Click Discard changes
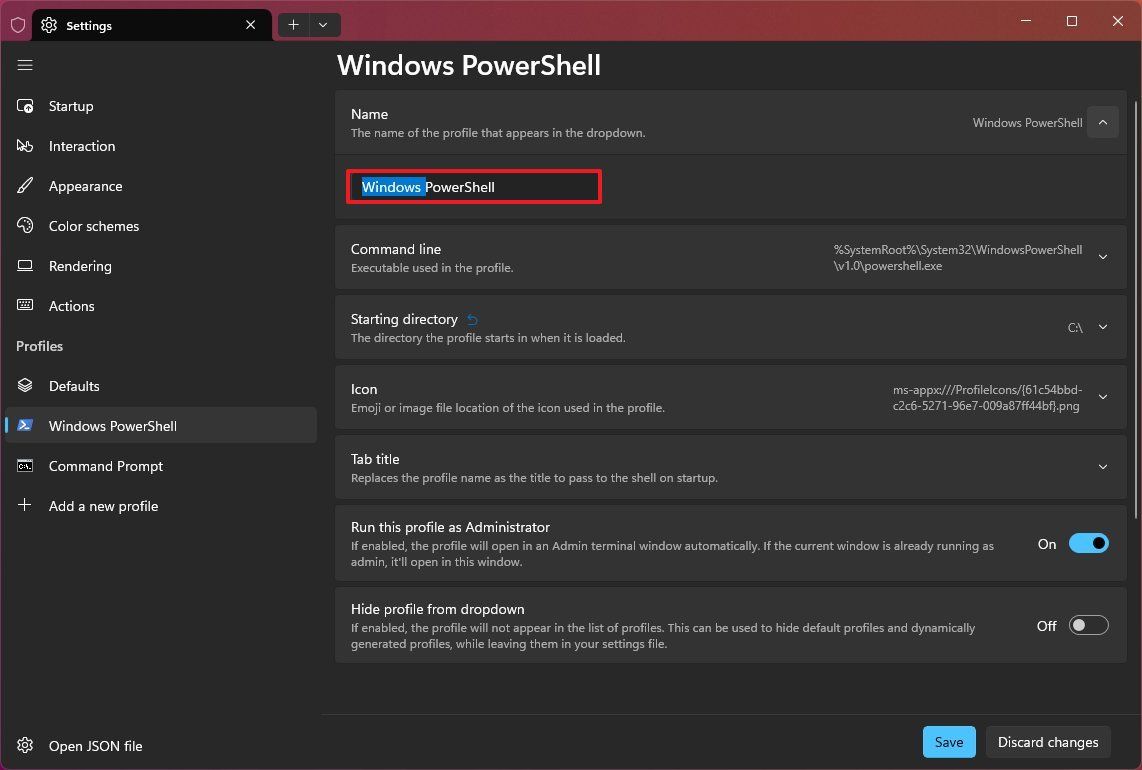The image size is (1142, 770). point(1048,742)
